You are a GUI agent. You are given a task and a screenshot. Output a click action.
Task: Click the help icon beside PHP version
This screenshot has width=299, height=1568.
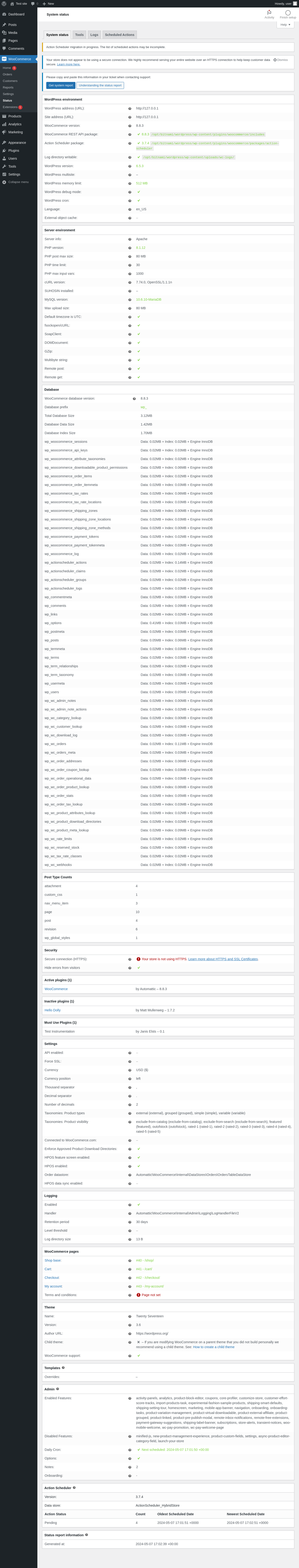[130, 248]
